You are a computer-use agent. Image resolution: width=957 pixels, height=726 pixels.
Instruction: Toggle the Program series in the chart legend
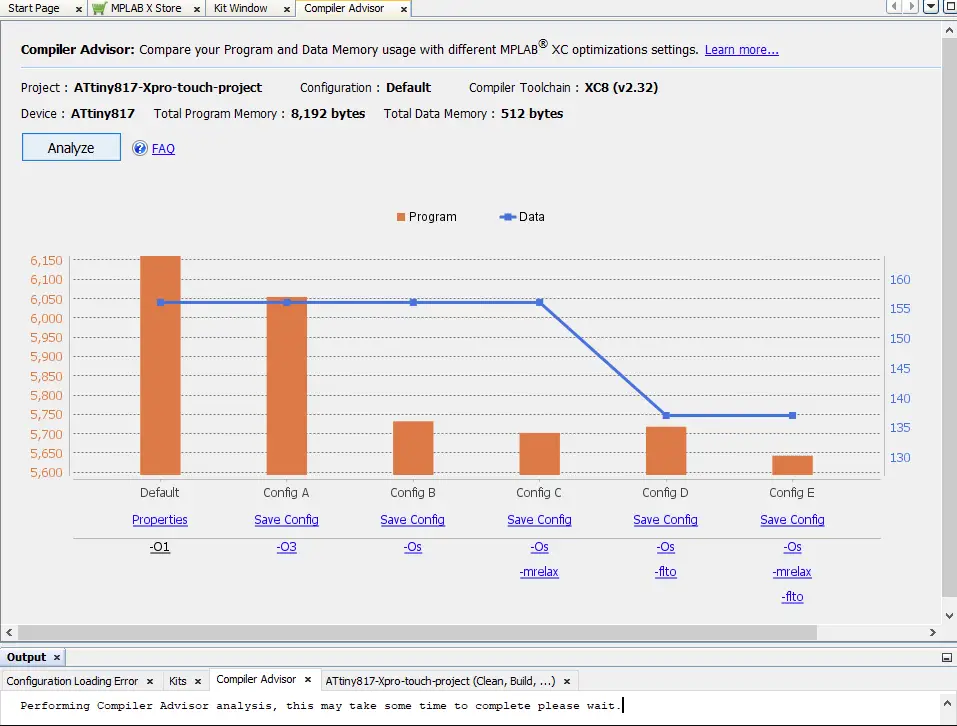427,216
